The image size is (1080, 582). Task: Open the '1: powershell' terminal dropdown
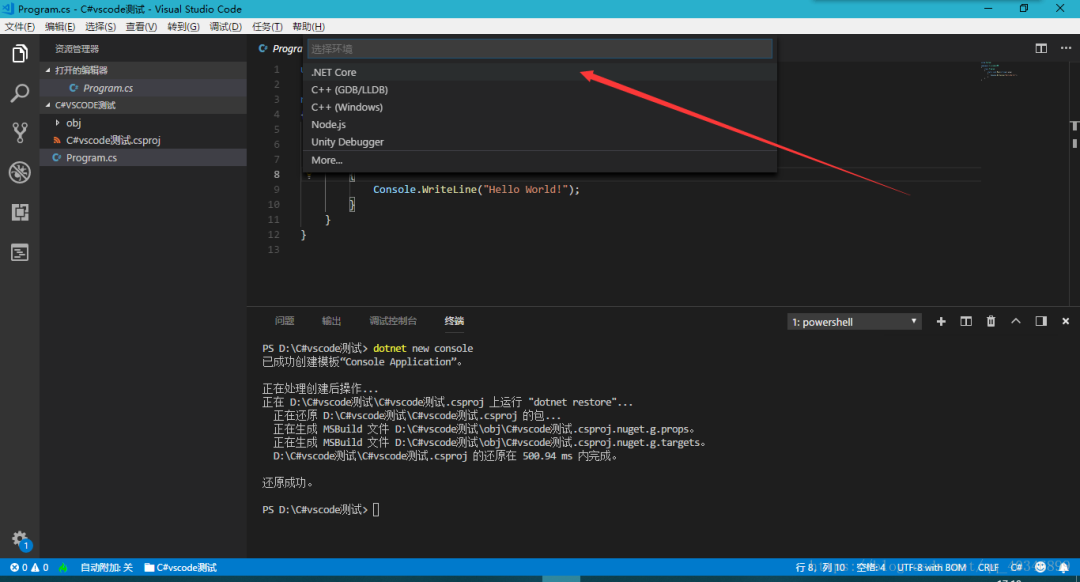[x=854, y=322]
